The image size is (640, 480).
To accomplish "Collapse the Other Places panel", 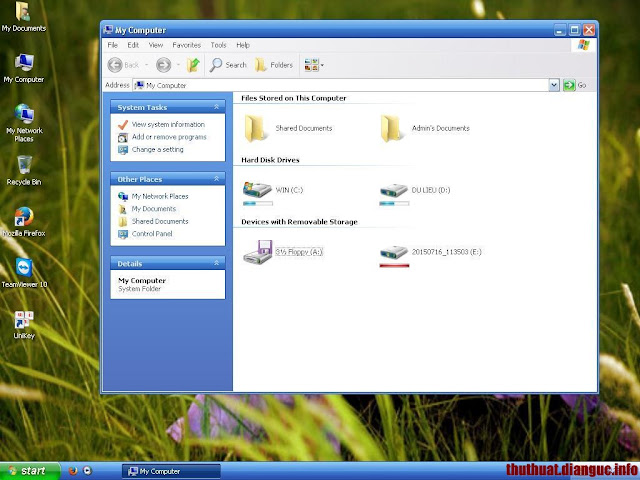I will [216, 179].
